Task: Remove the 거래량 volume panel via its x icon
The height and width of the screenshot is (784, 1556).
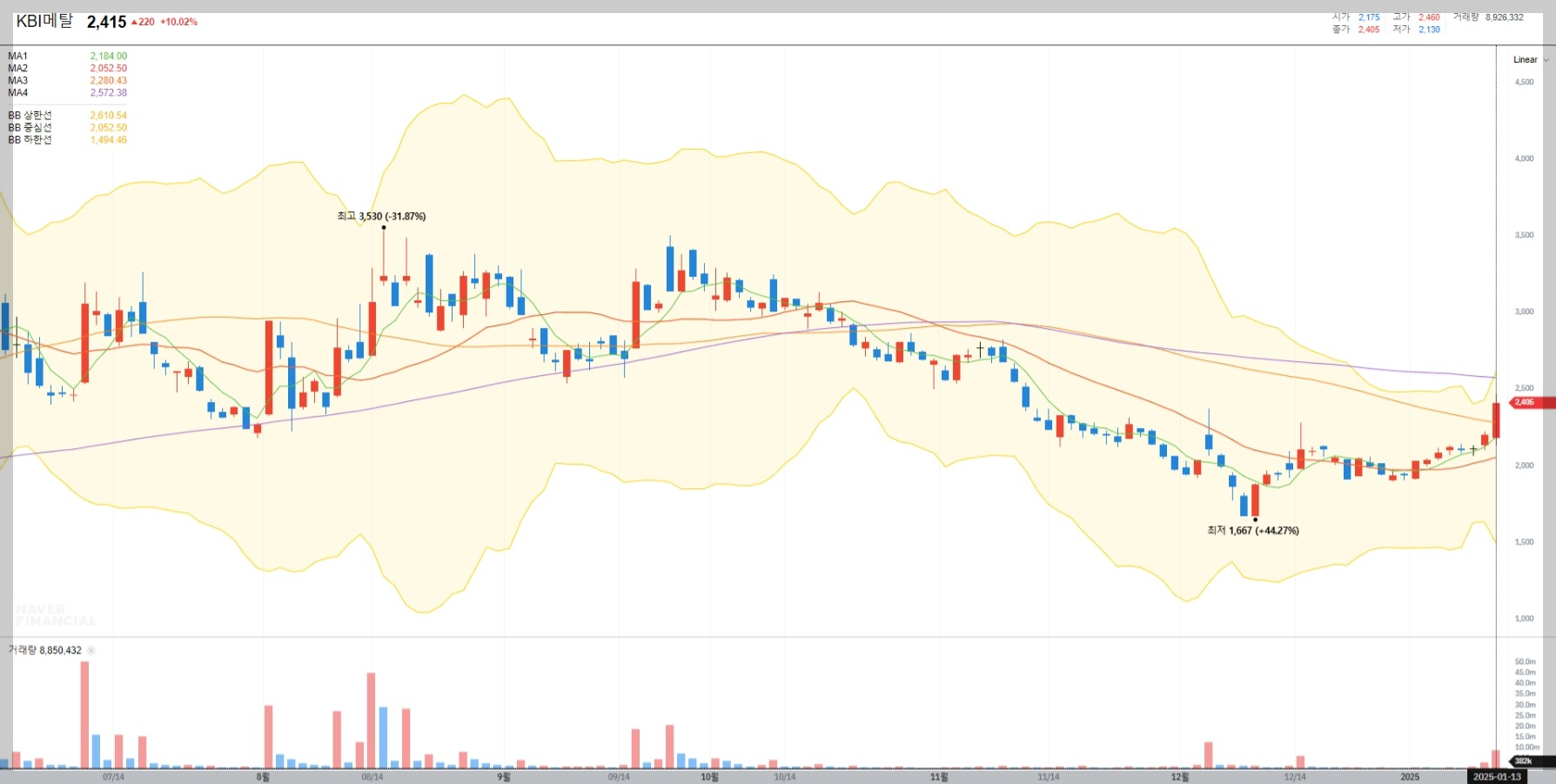Action: click(x=91, y=650)
